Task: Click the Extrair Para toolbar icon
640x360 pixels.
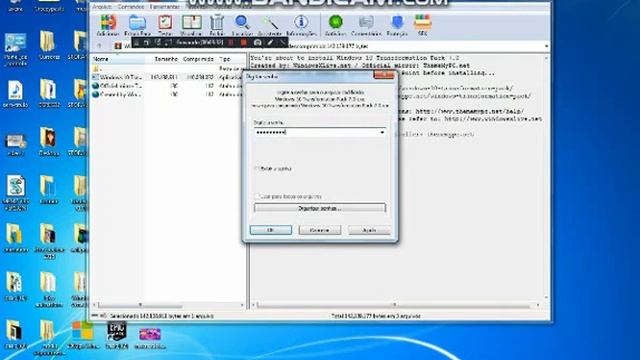Action: 138,25
